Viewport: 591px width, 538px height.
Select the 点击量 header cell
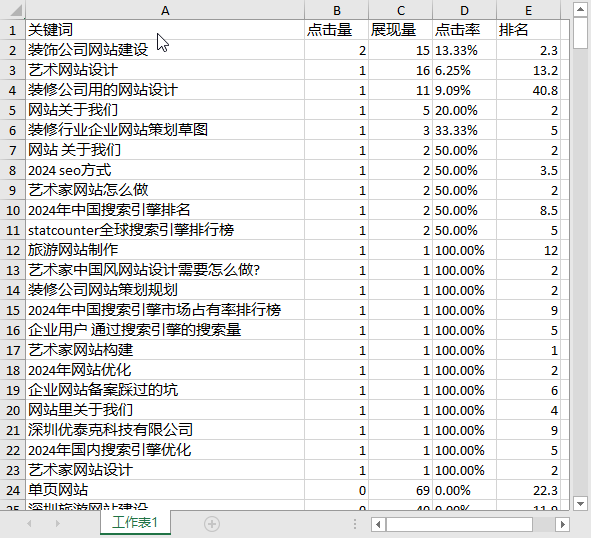pyautogui.click(x=336, y=30)
